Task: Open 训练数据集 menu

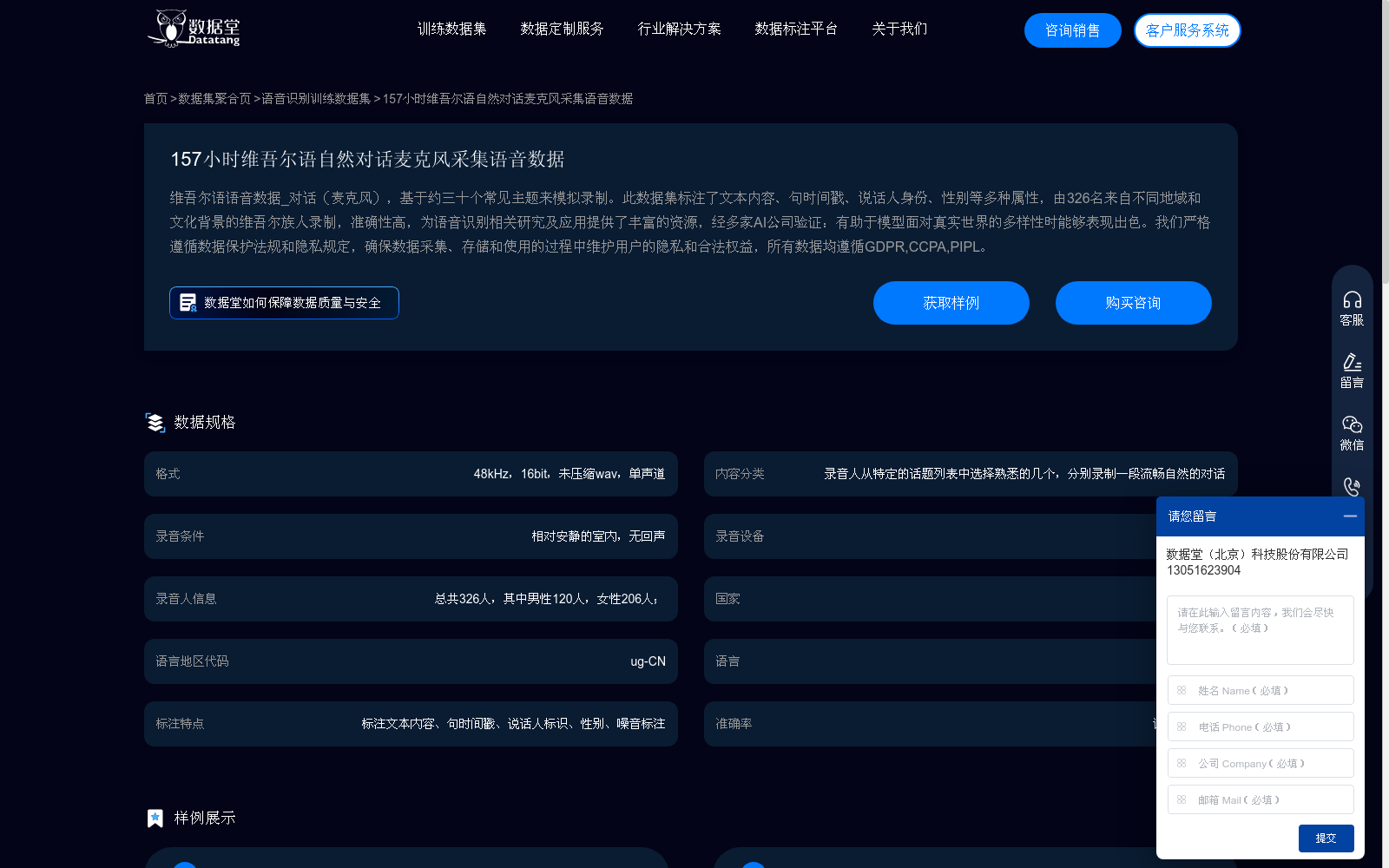Action: 451,29
